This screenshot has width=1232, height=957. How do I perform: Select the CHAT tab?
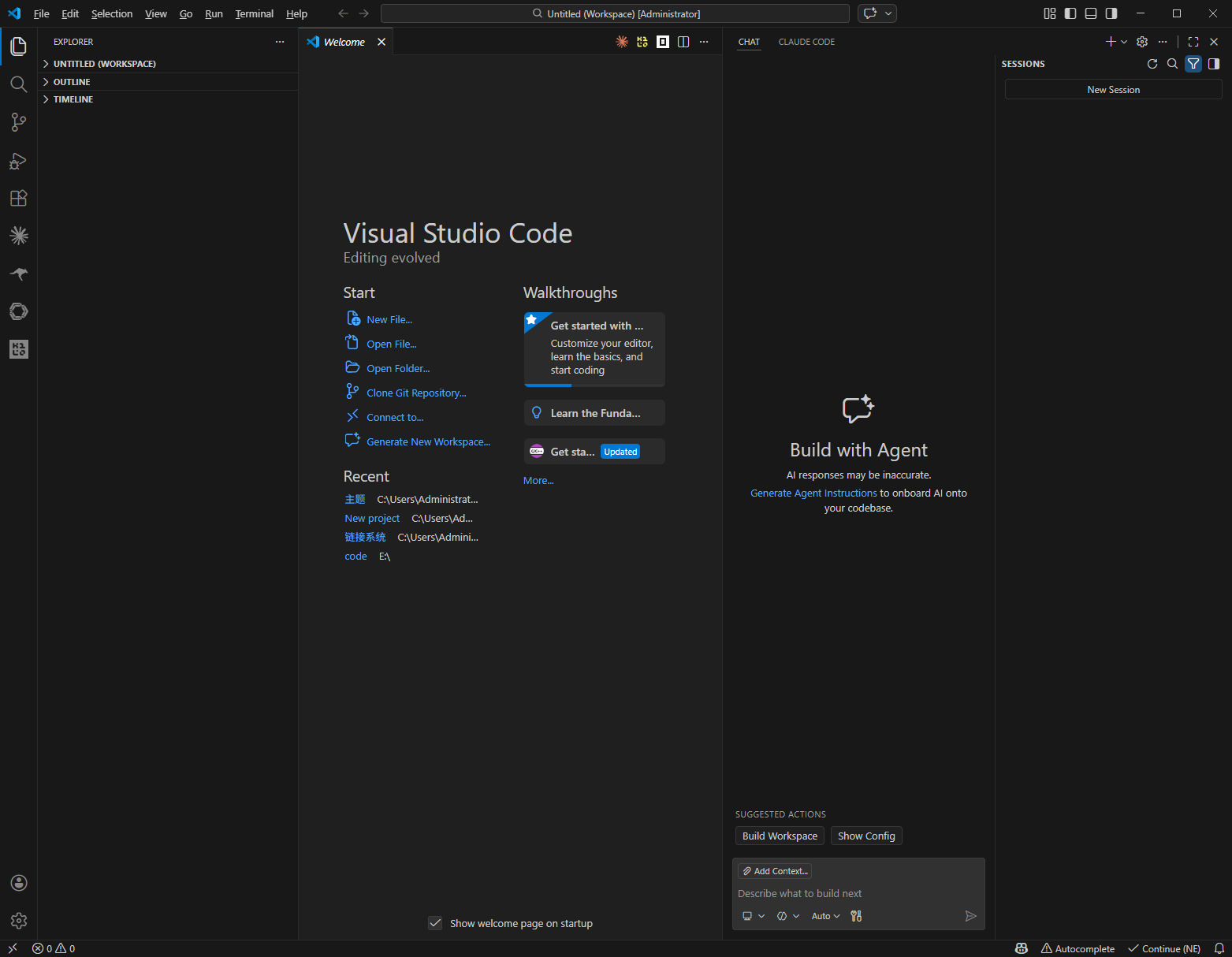(x=749, y=42)
